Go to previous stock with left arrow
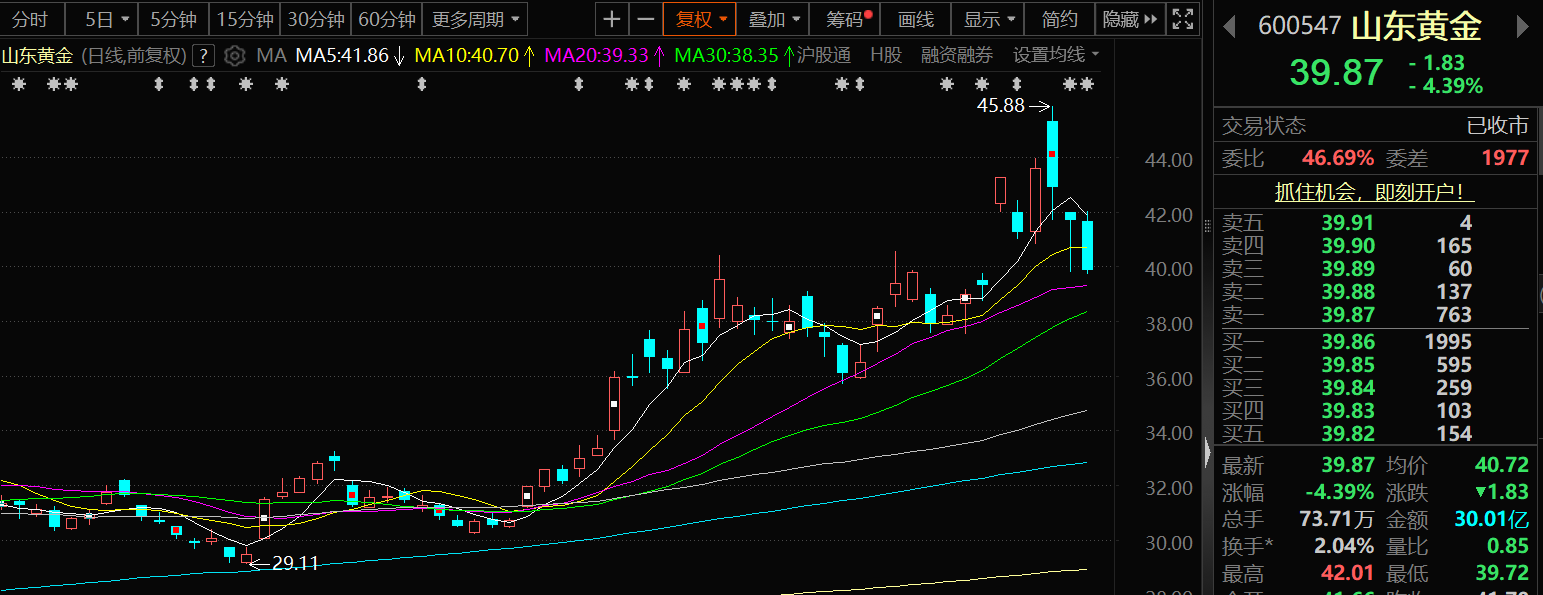Image resolution: width=1543 pixels, height=595 pixels. point(1229,27)
